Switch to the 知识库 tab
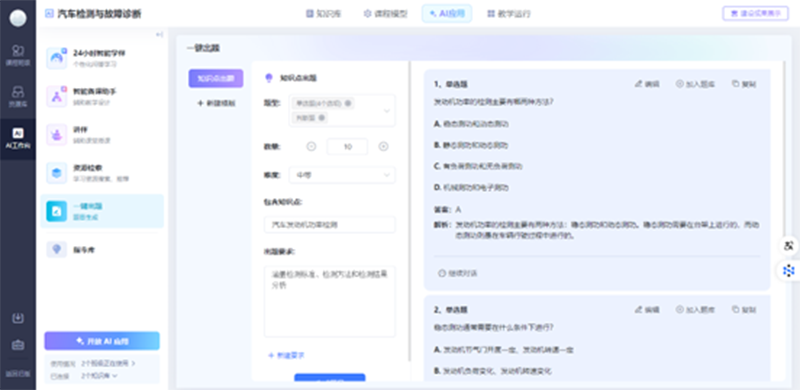This screenshot has width=800, height=390. (323, 14)
